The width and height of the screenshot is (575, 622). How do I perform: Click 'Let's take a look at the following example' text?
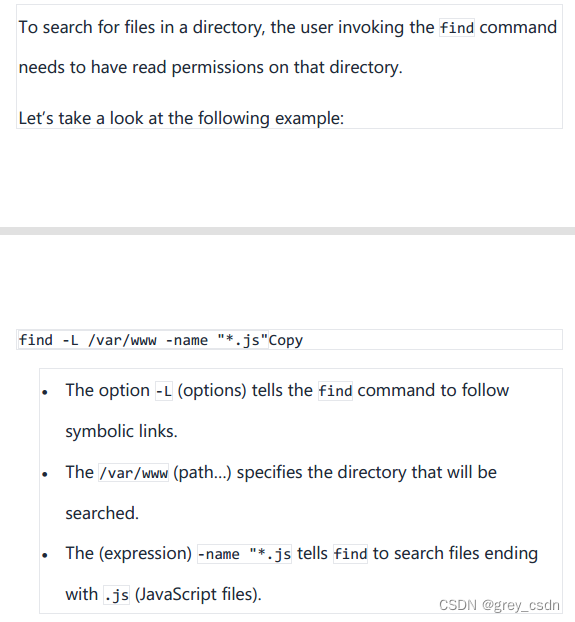pyautogui.click(x=181, y=118)
